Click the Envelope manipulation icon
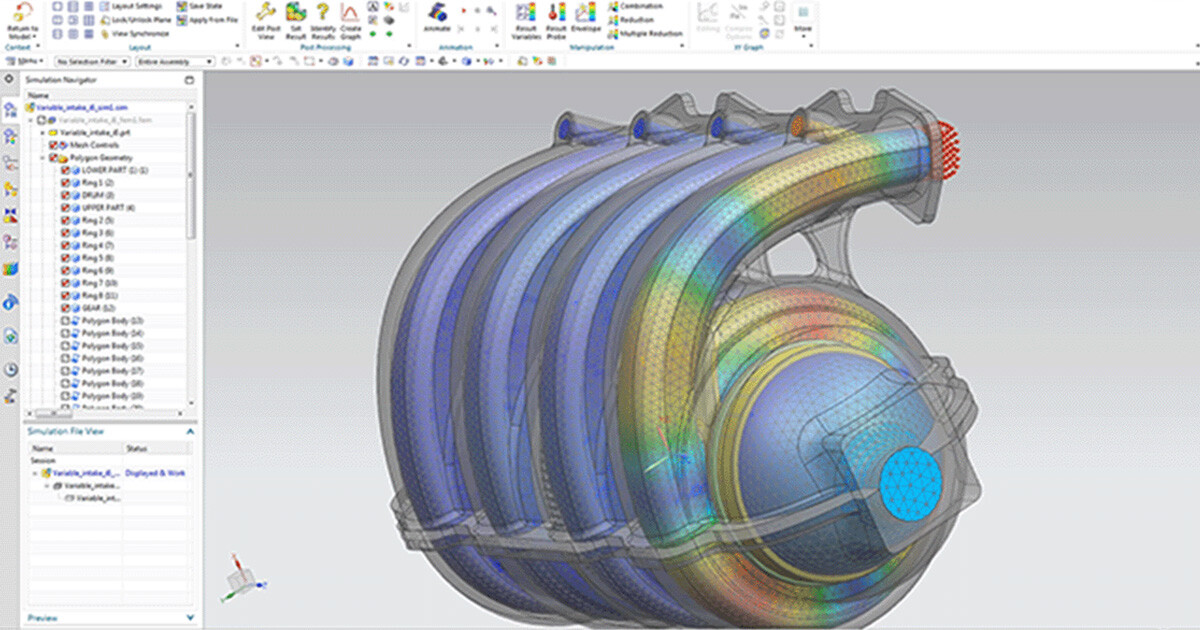Screen dimensions: 1200x630 pos(586,12)
